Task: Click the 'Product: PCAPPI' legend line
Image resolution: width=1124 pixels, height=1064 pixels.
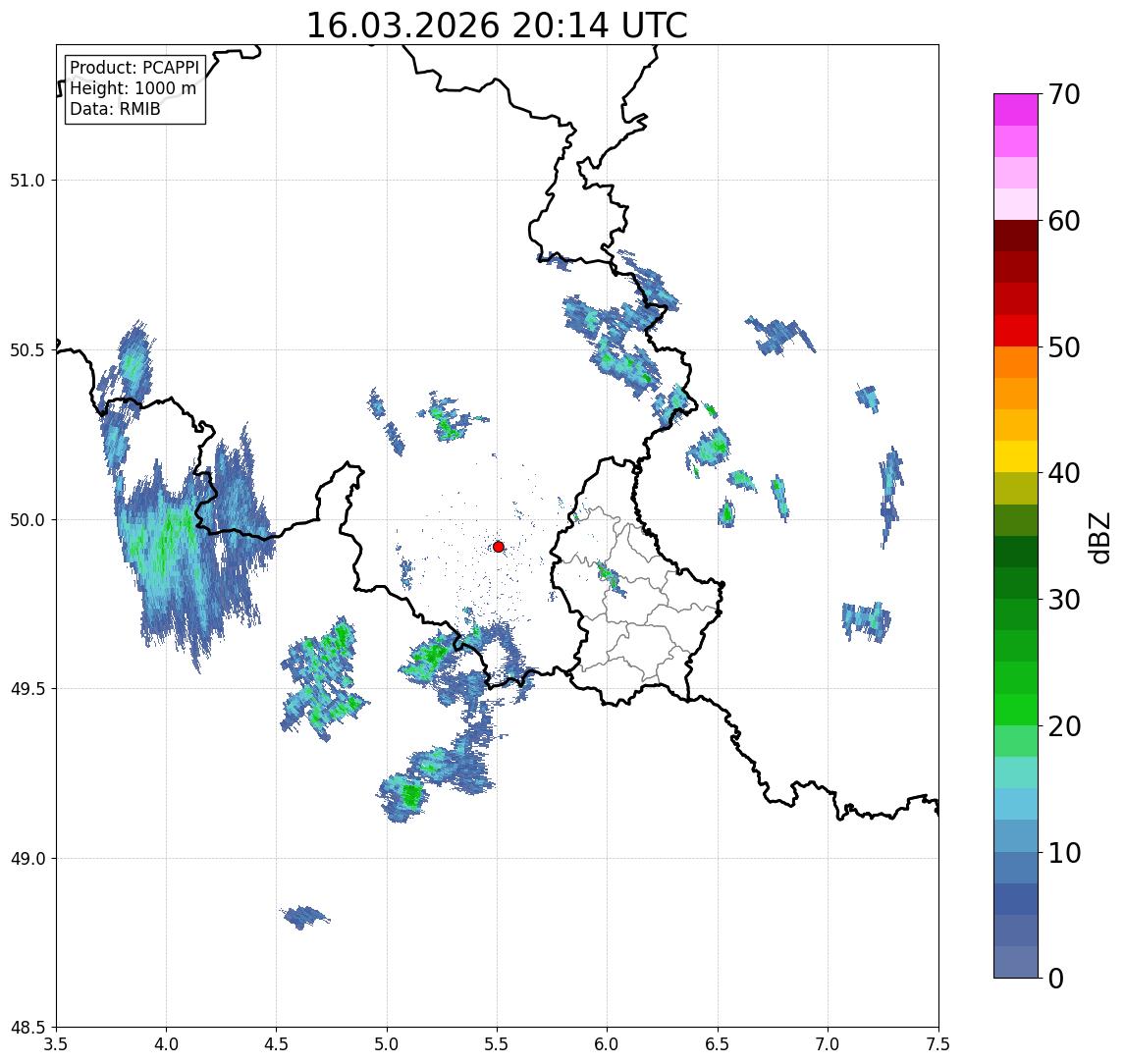Action: 134,68
